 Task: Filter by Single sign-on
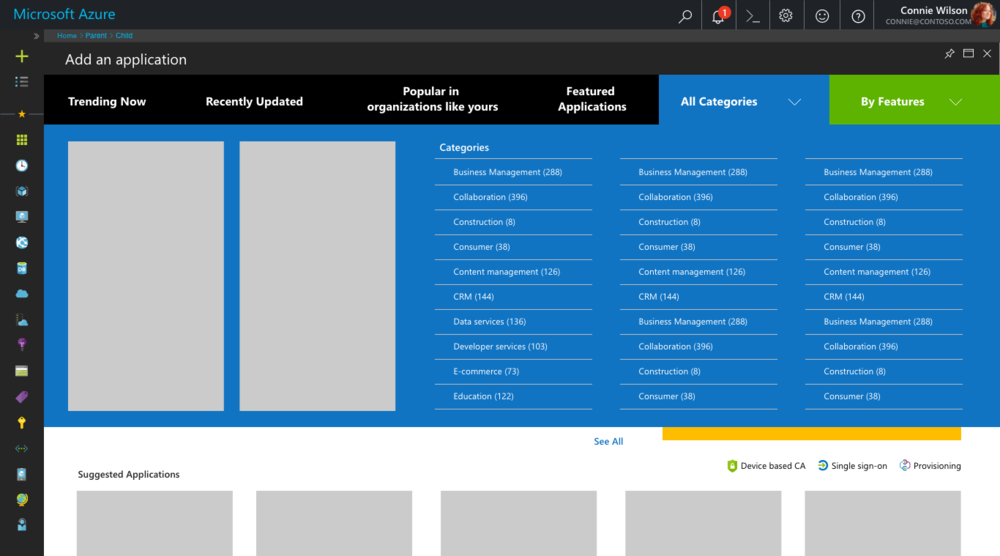[x=852, y=466]
